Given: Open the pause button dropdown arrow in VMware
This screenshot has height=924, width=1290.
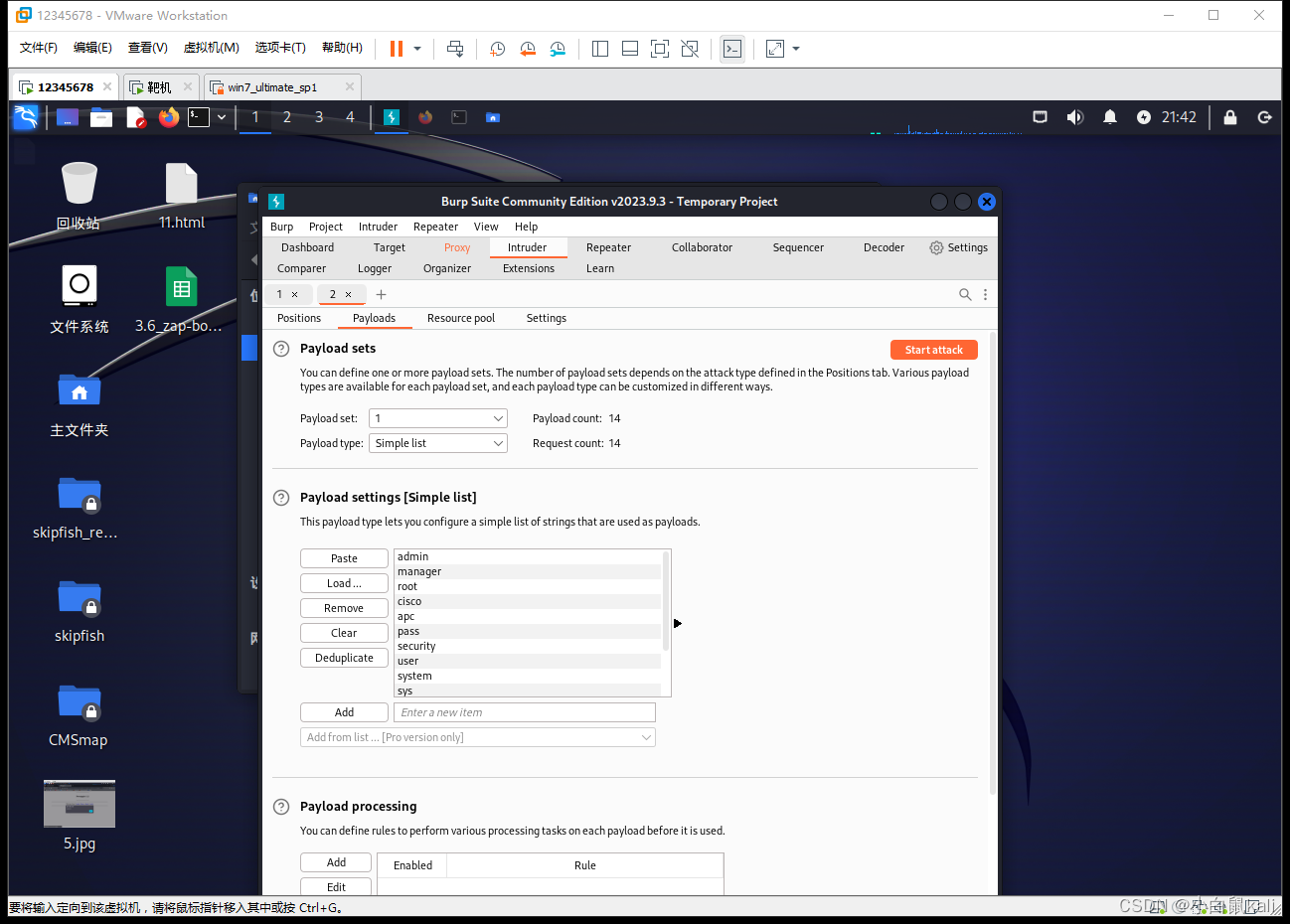Looking at the screenshot, I should point(417,49).
